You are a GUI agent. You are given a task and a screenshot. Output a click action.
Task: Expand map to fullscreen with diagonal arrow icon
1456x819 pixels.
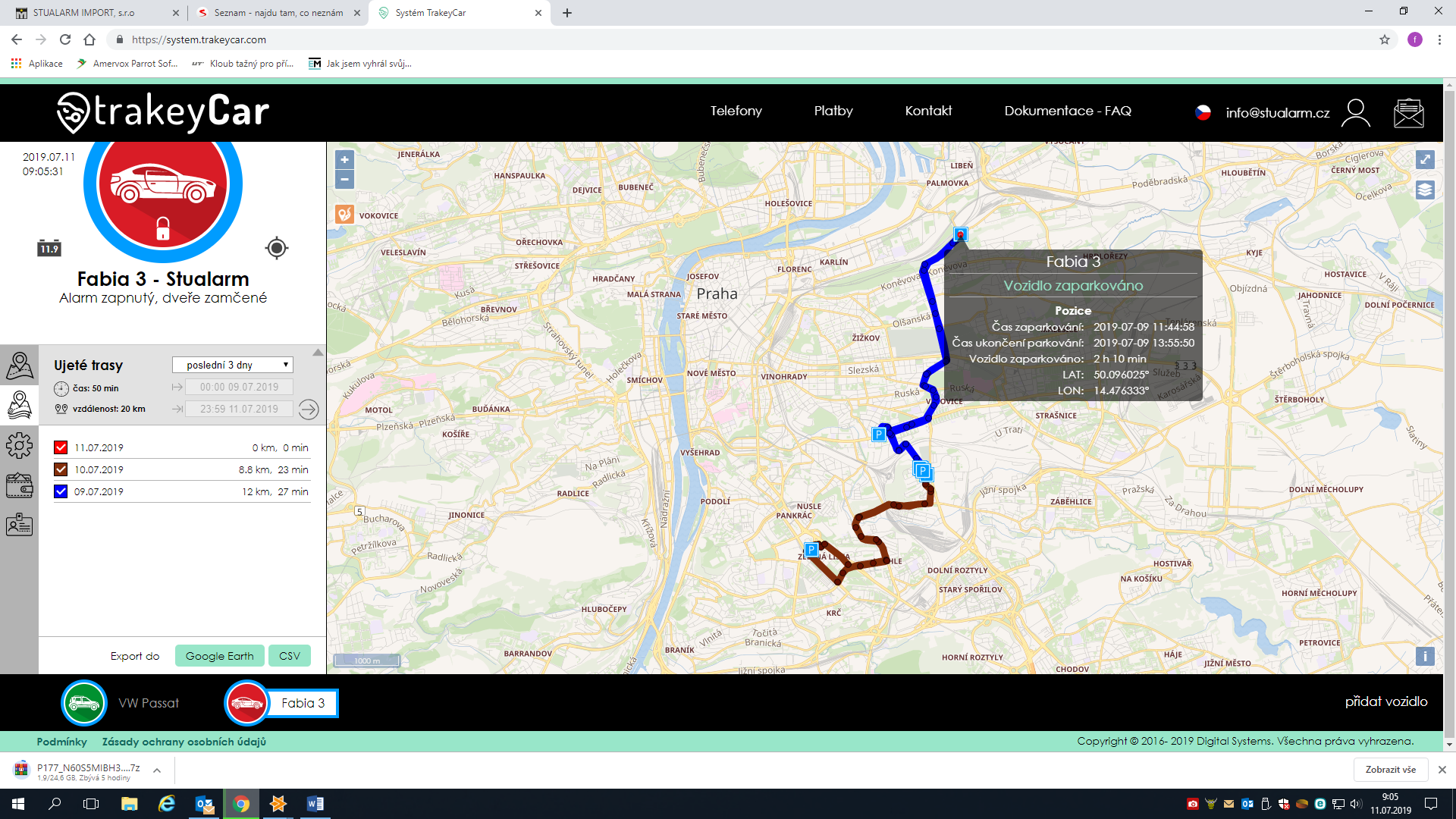(x=1424, y=159)
